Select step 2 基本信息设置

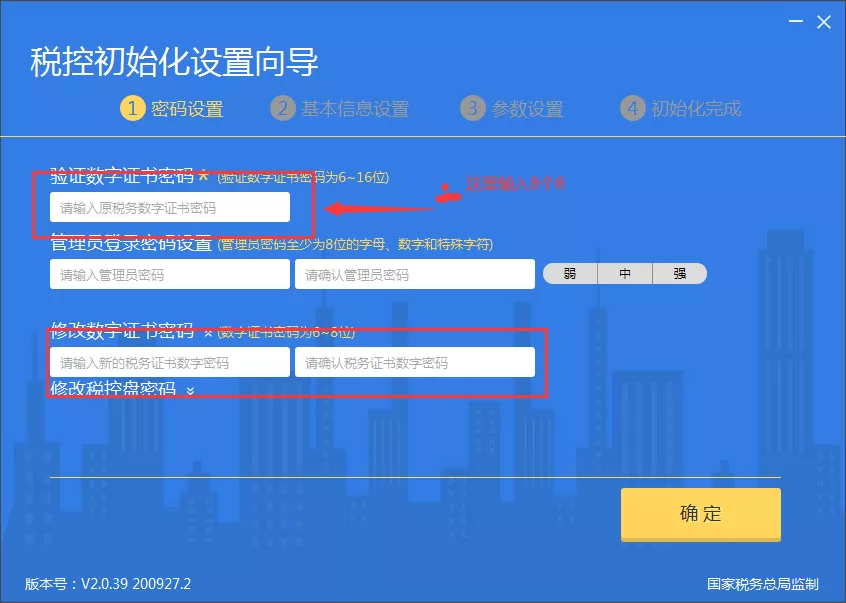339,108
